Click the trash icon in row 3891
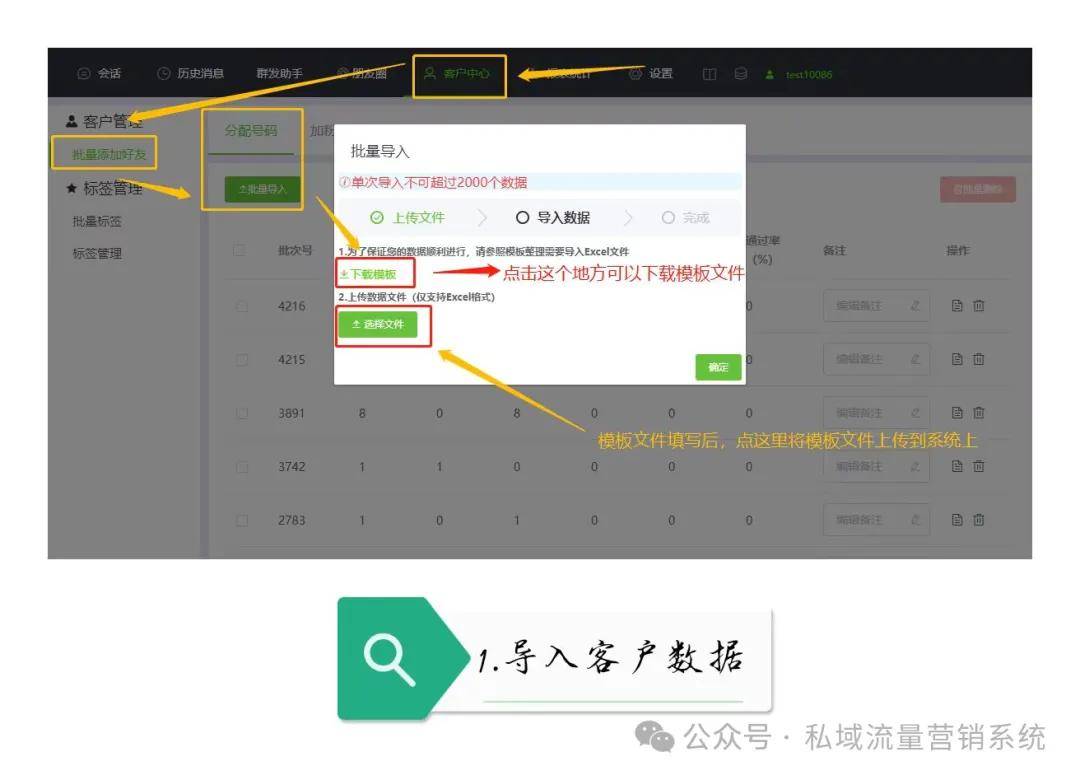This screenshot has width=1080, height=780. [979, 412]
